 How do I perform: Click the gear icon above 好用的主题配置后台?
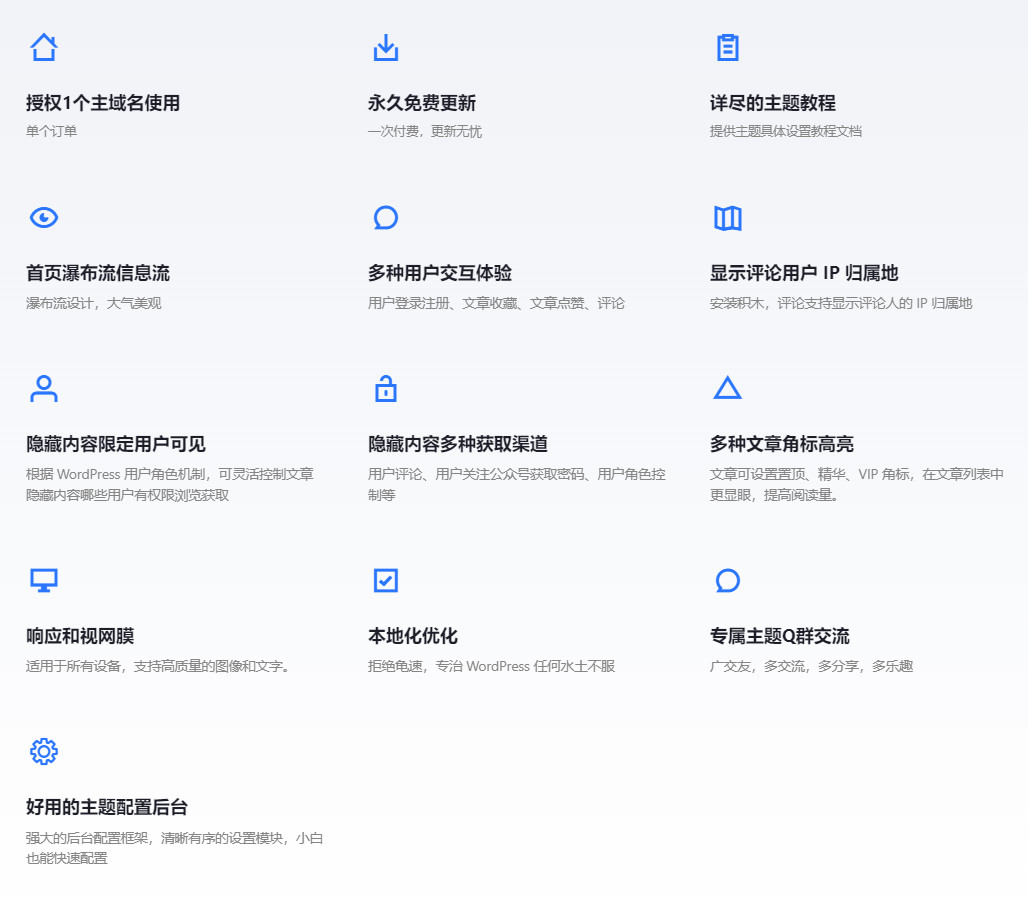pos(44,752)
